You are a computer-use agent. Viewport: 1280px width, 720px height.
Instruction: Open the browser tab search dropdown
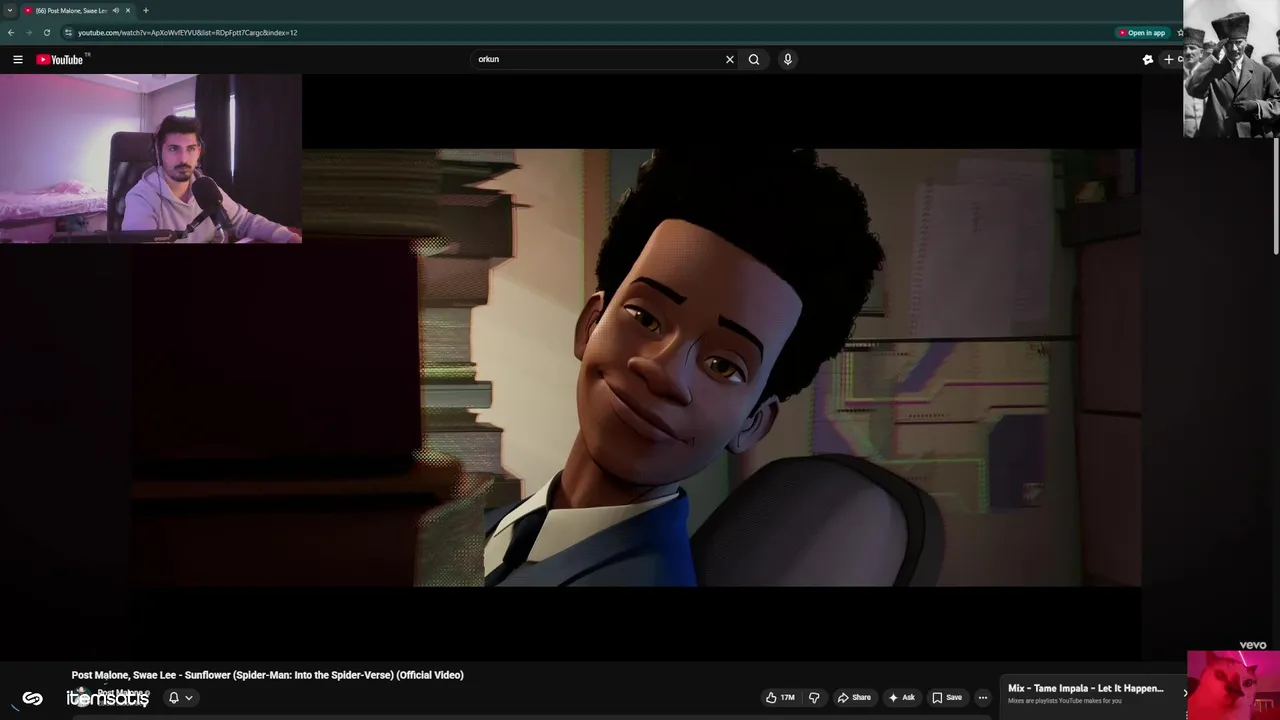10,10
